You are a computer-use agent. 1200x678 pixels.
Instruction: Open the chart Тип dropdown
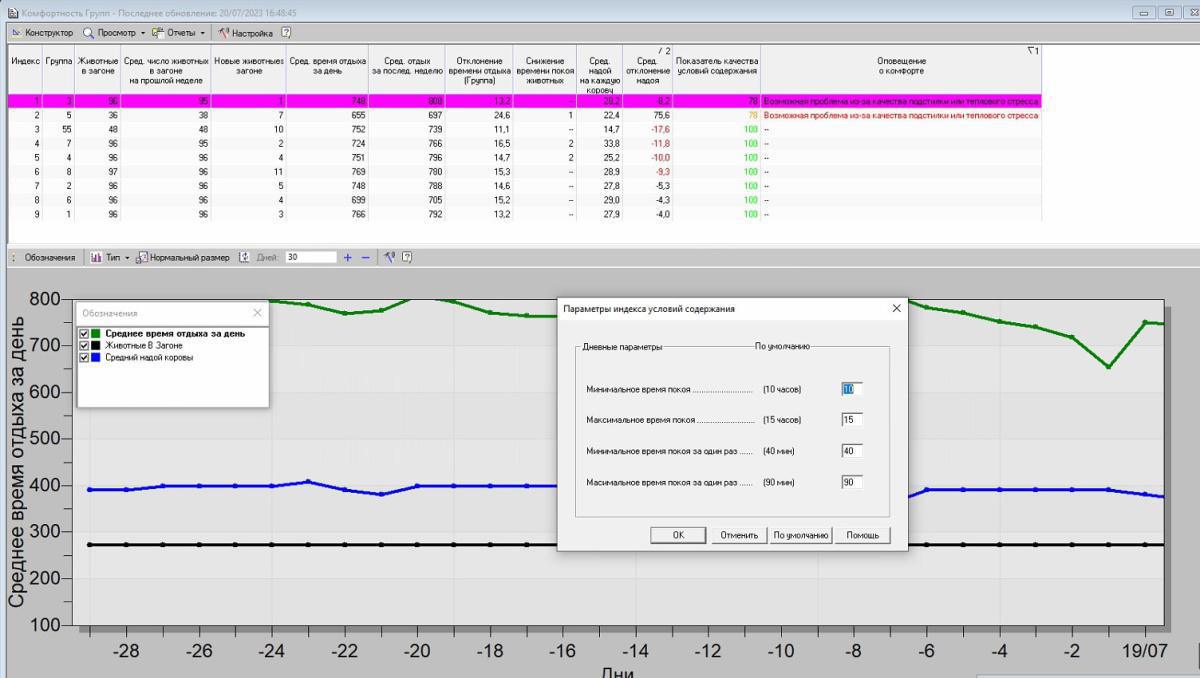click(111, 257)
